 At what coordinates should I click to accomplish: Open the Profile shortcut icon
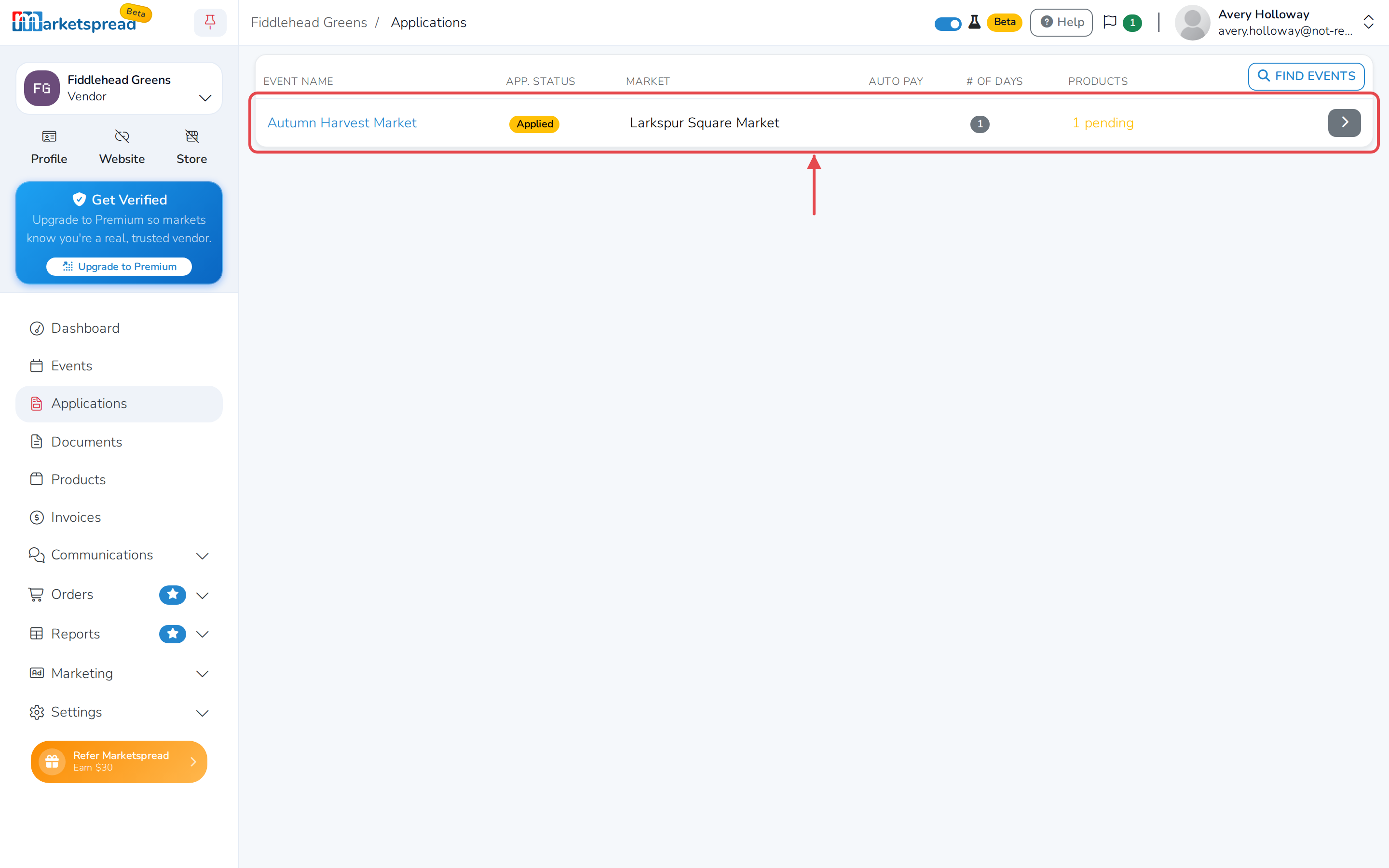(49, 136)
